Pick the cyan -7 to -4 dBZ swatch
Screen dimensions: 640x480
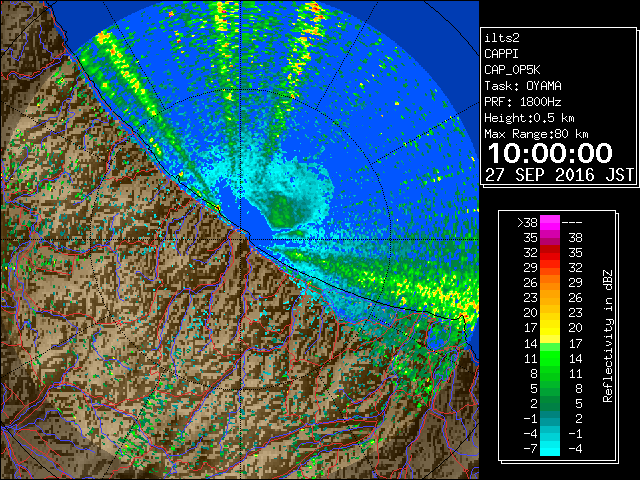click(x=550, y=449)
